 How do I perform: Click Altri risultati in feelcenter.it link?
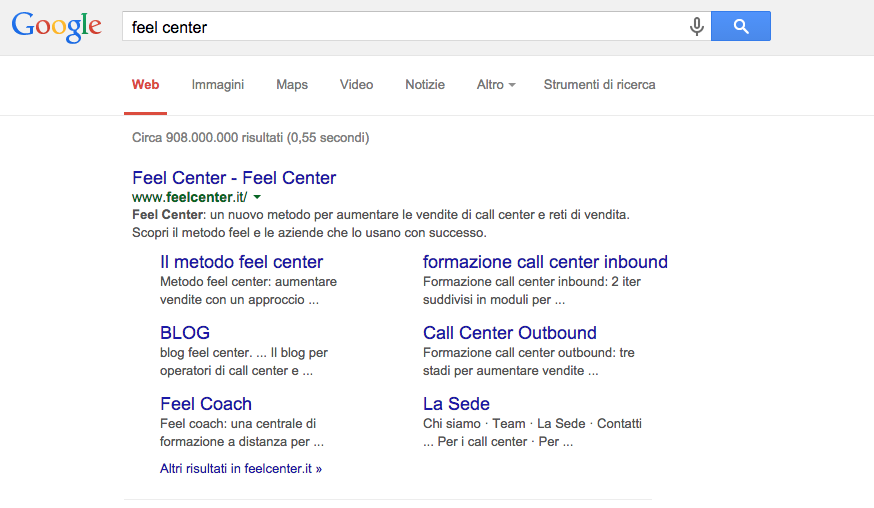(x=241, y=468)
